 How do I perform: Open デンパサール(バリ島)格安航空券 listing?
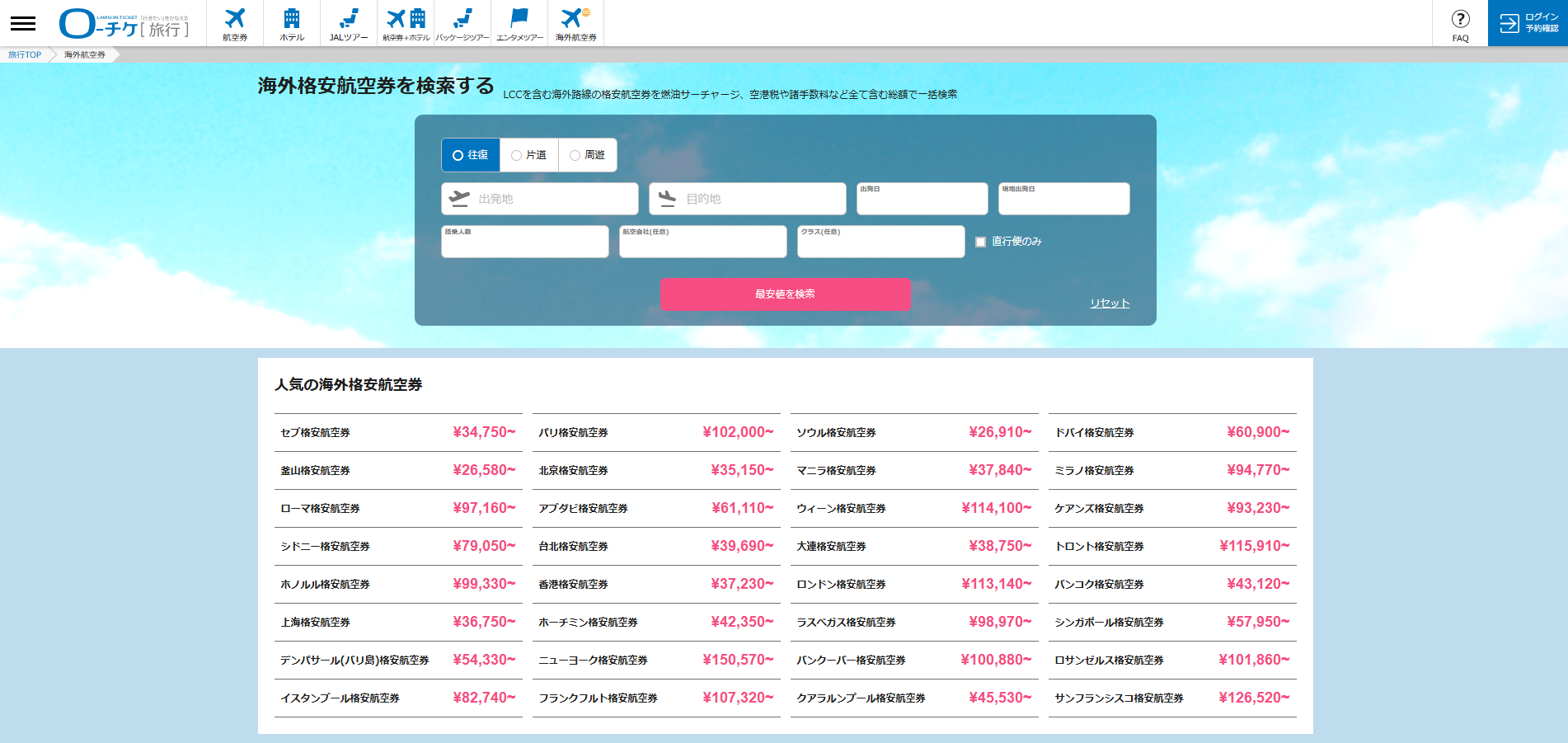coord(398,660)
